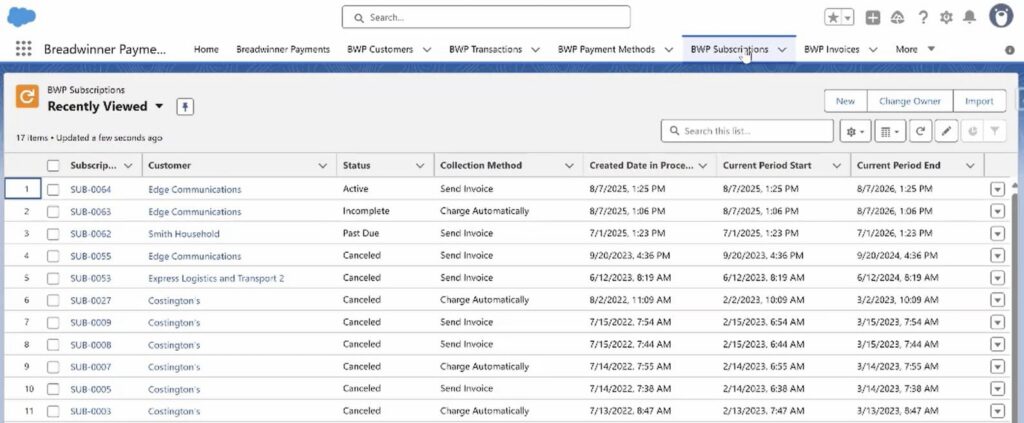Open the Help question mark icon

pos(922,17)
